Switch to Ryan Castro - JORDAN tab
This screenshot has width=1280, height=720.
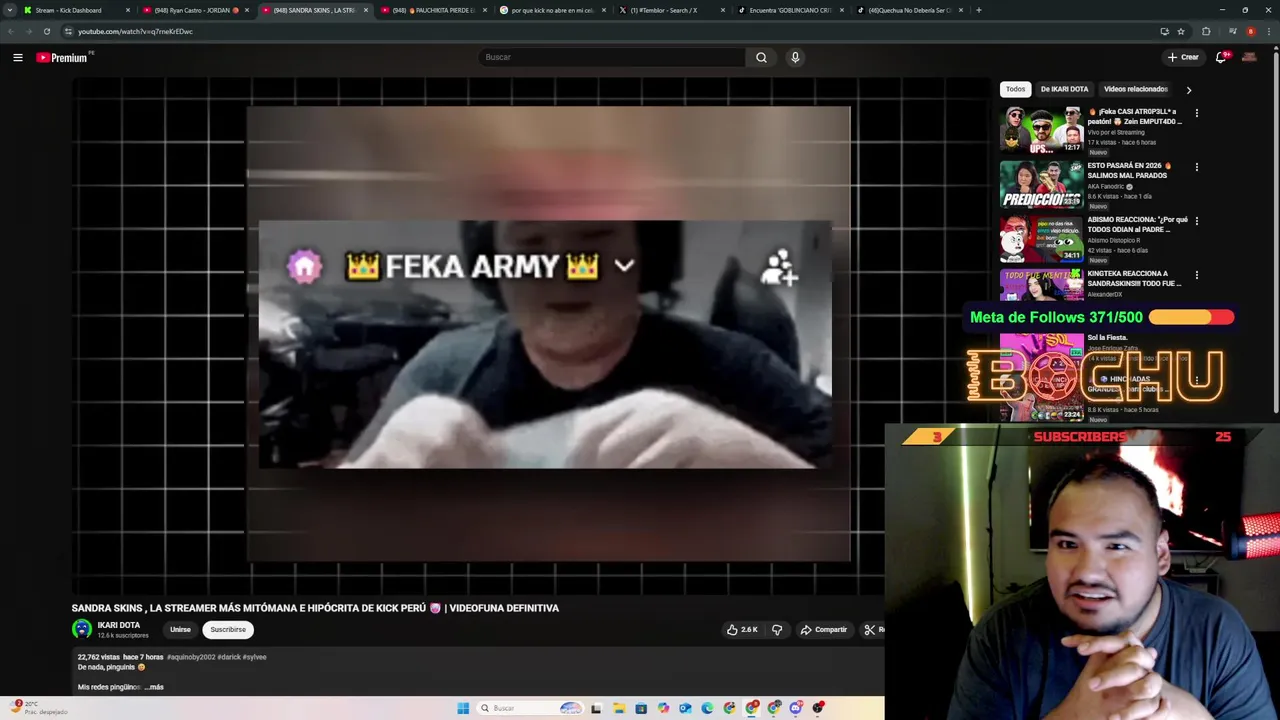click(196, 10)
